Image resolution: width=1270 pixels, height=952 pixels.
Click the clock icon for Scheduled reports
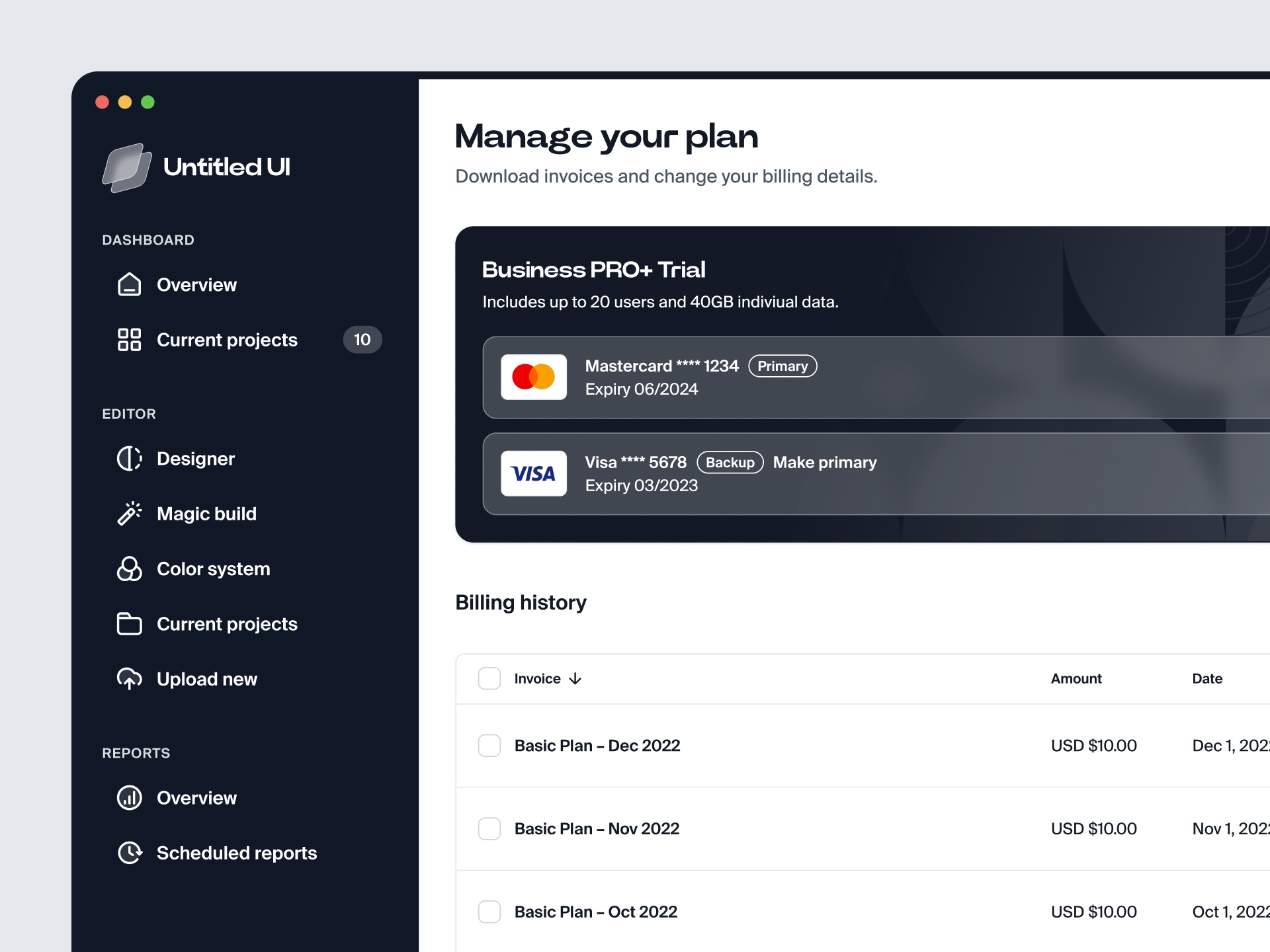click(x=130, y=853)
